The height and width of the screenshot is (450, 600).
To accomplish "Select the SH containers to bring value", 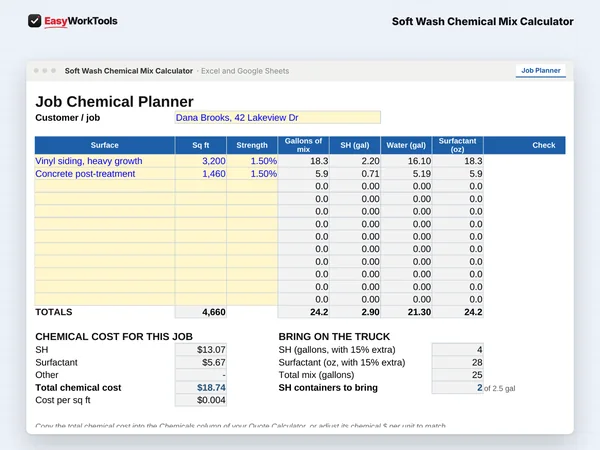I will (458, 388).
